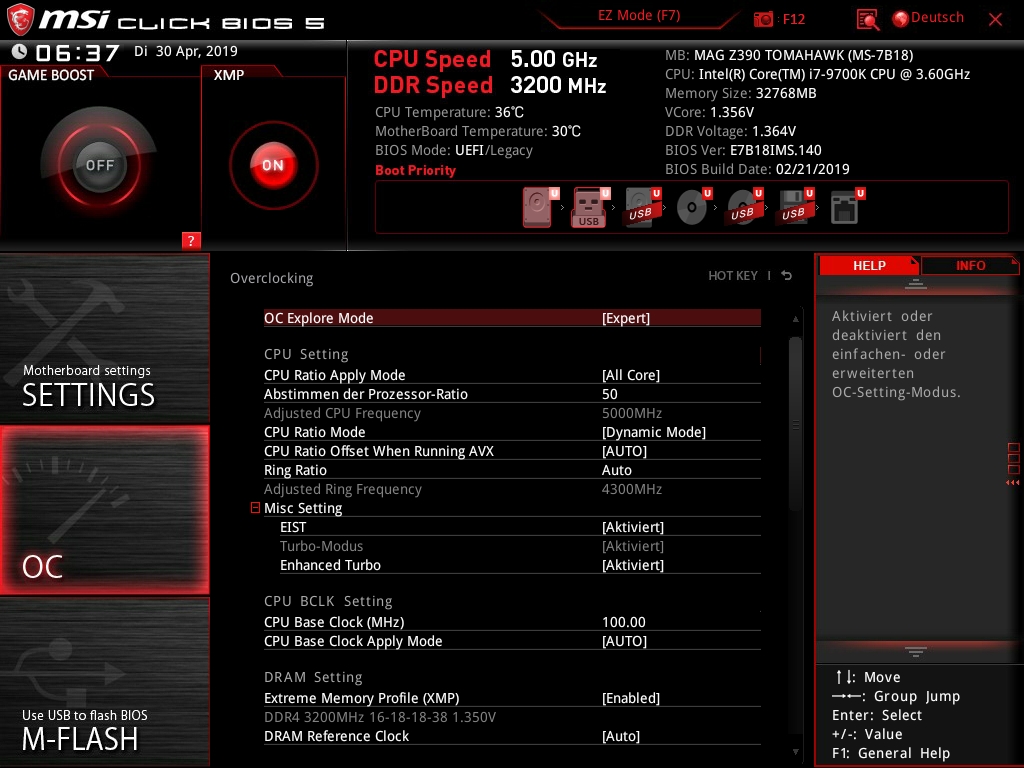The image size is (1024, 768).
Task: Select the USB key boot device icon
Action: [x=590, y=207]
